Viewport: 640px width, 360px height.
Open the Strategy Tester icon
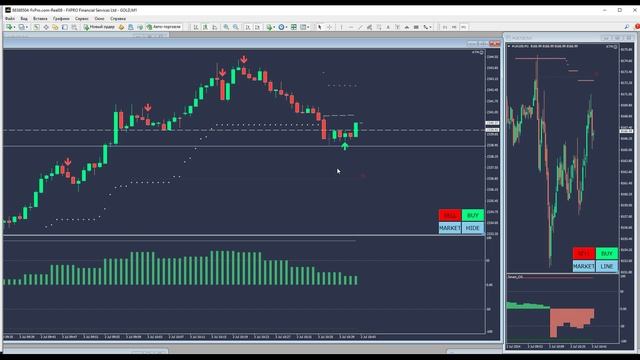pyautogui.click(x=74, y=27)
